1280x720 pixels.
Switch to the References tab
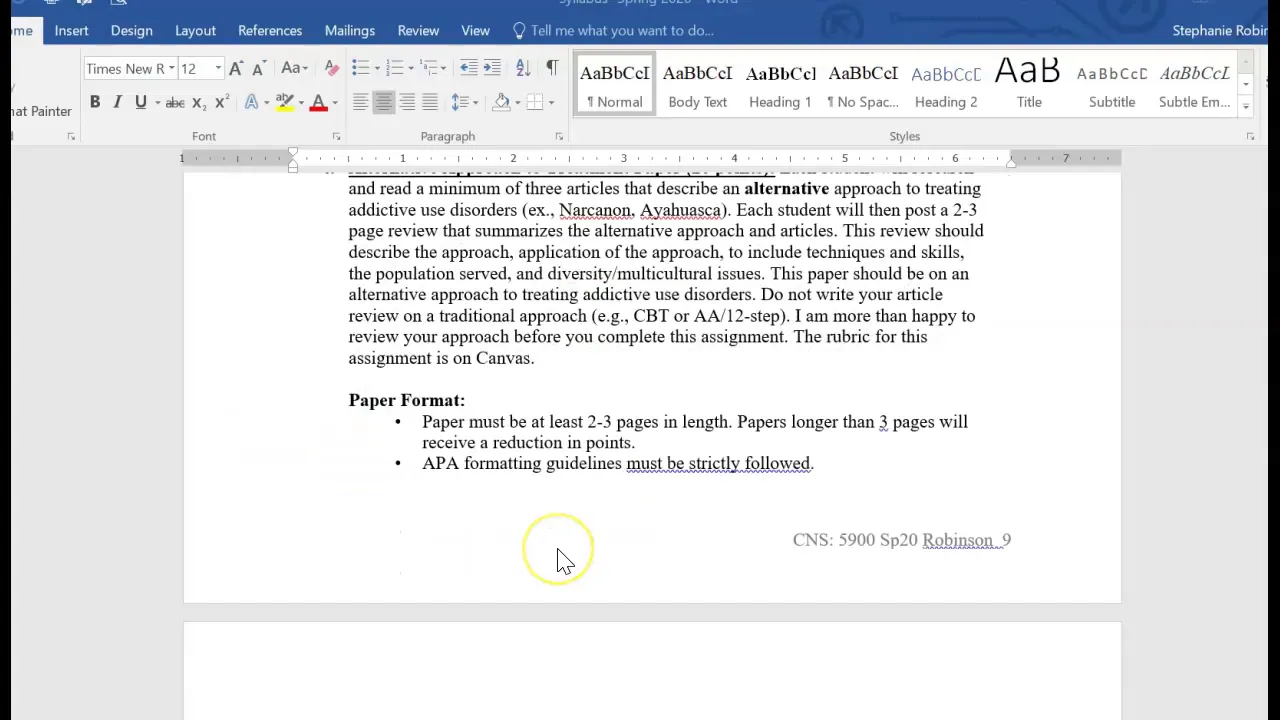coord(270,30)
